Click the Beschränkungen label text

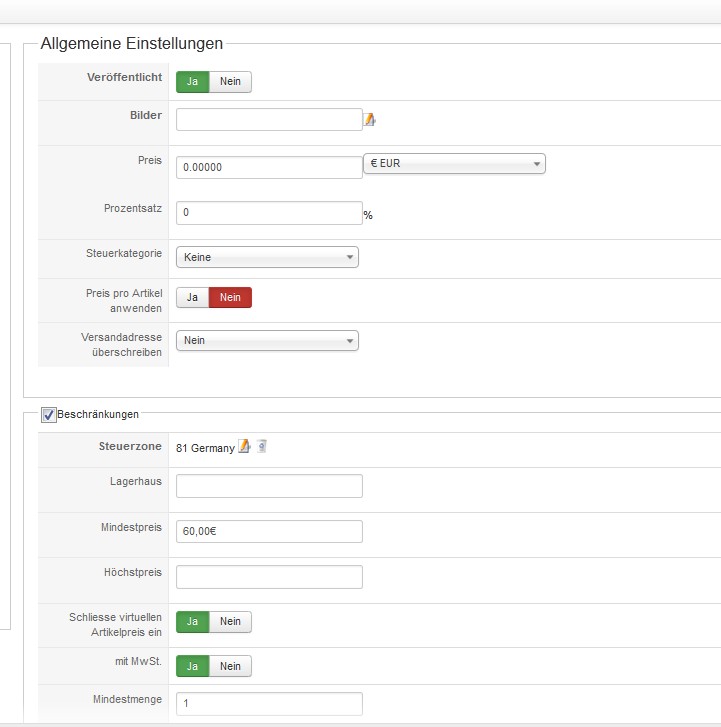point(98,415)
